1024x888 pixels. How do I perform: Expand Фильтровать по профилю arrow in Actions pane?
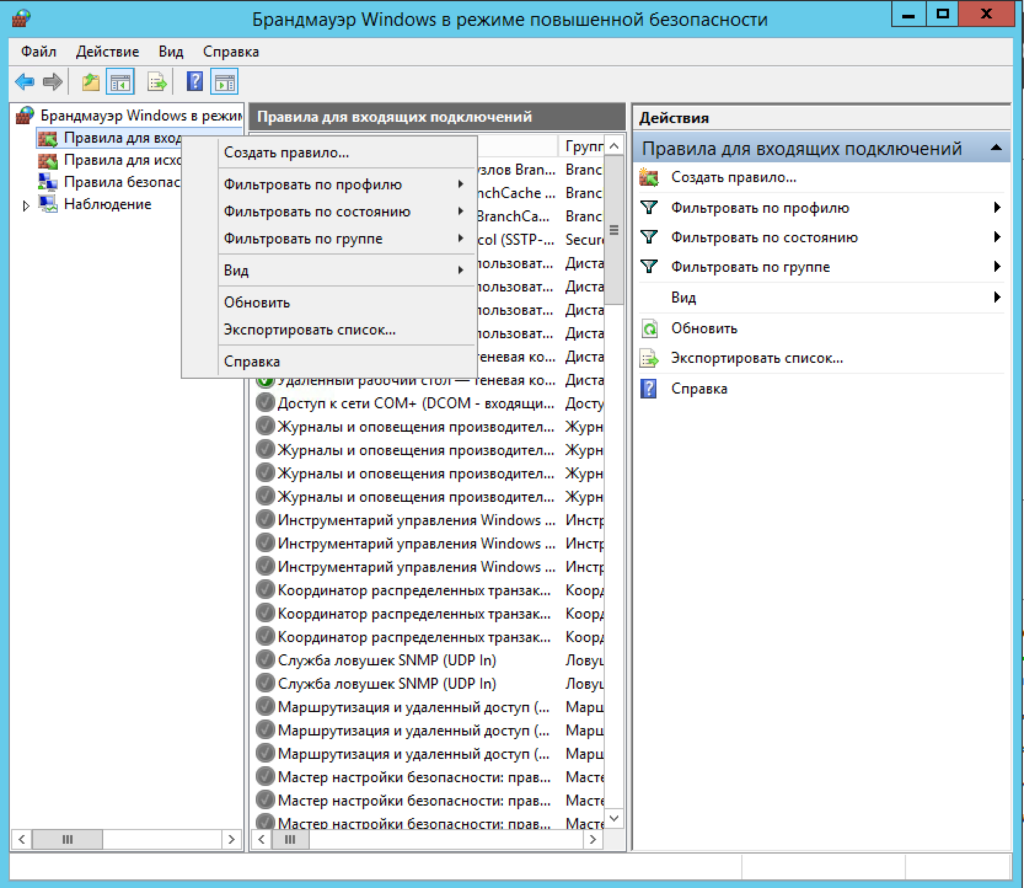997,208
